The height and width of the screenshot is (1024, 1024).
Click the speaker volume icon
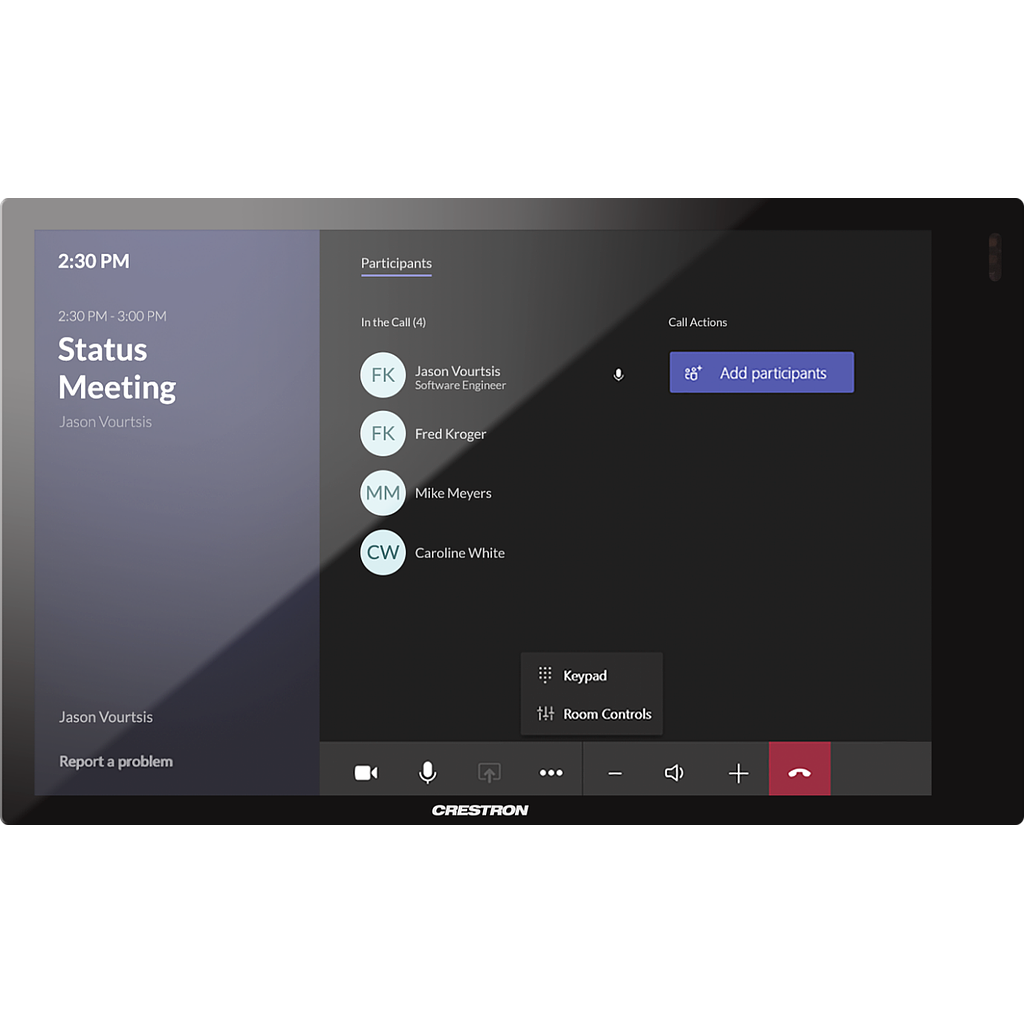675,773
